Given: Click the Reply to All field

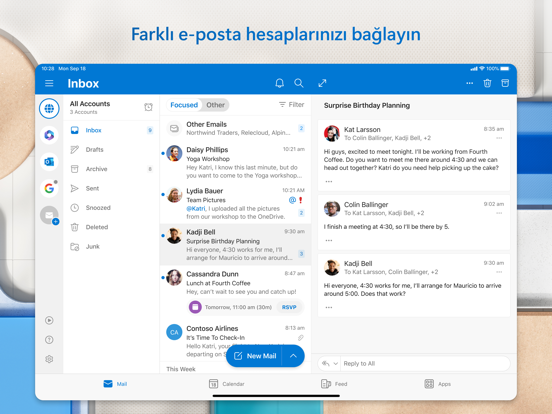Looking at the screenshot, I should (425, 364).
